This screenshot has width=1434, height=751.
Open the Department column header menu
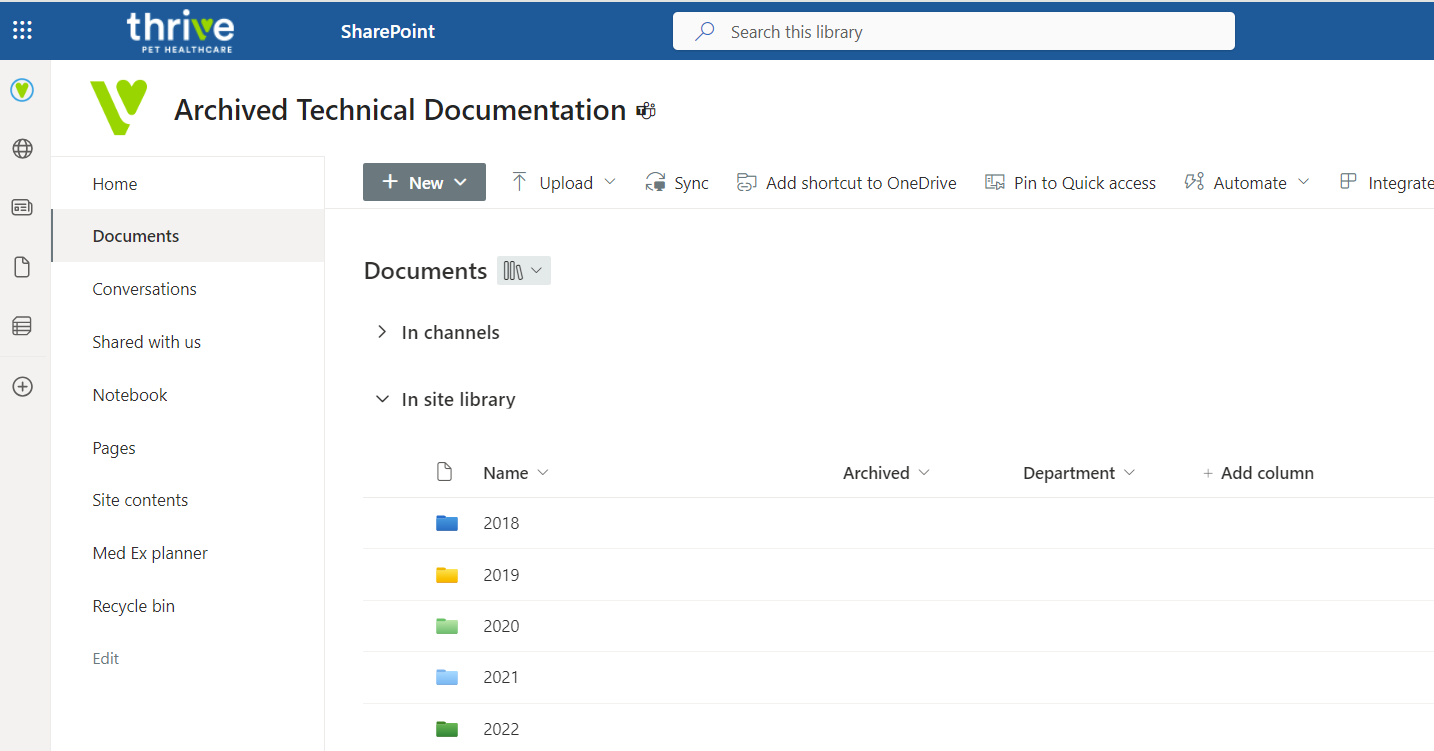(x=1078, y=473)
